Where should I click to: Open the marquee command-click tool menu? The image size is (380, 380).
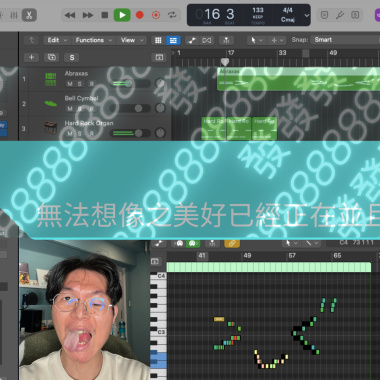pyautogui.click(x=277, y=40)
